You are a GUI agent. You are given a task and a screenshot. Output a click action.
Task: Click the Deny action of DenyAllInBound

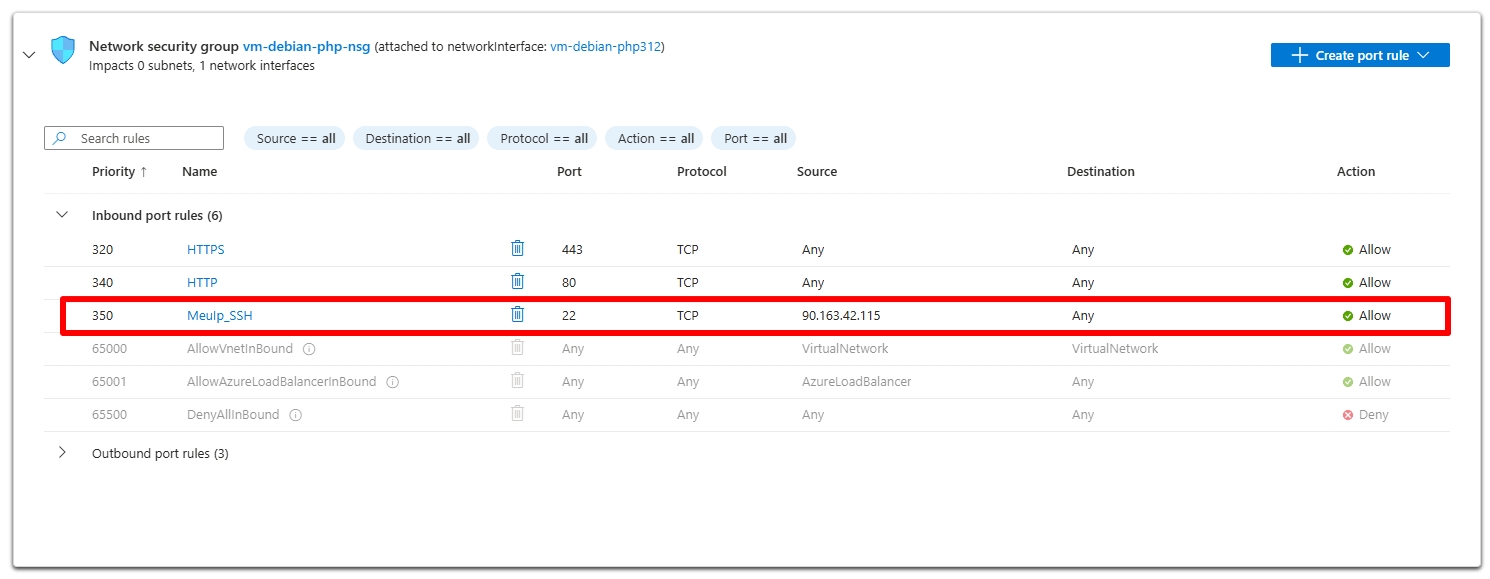(1366, 415)
